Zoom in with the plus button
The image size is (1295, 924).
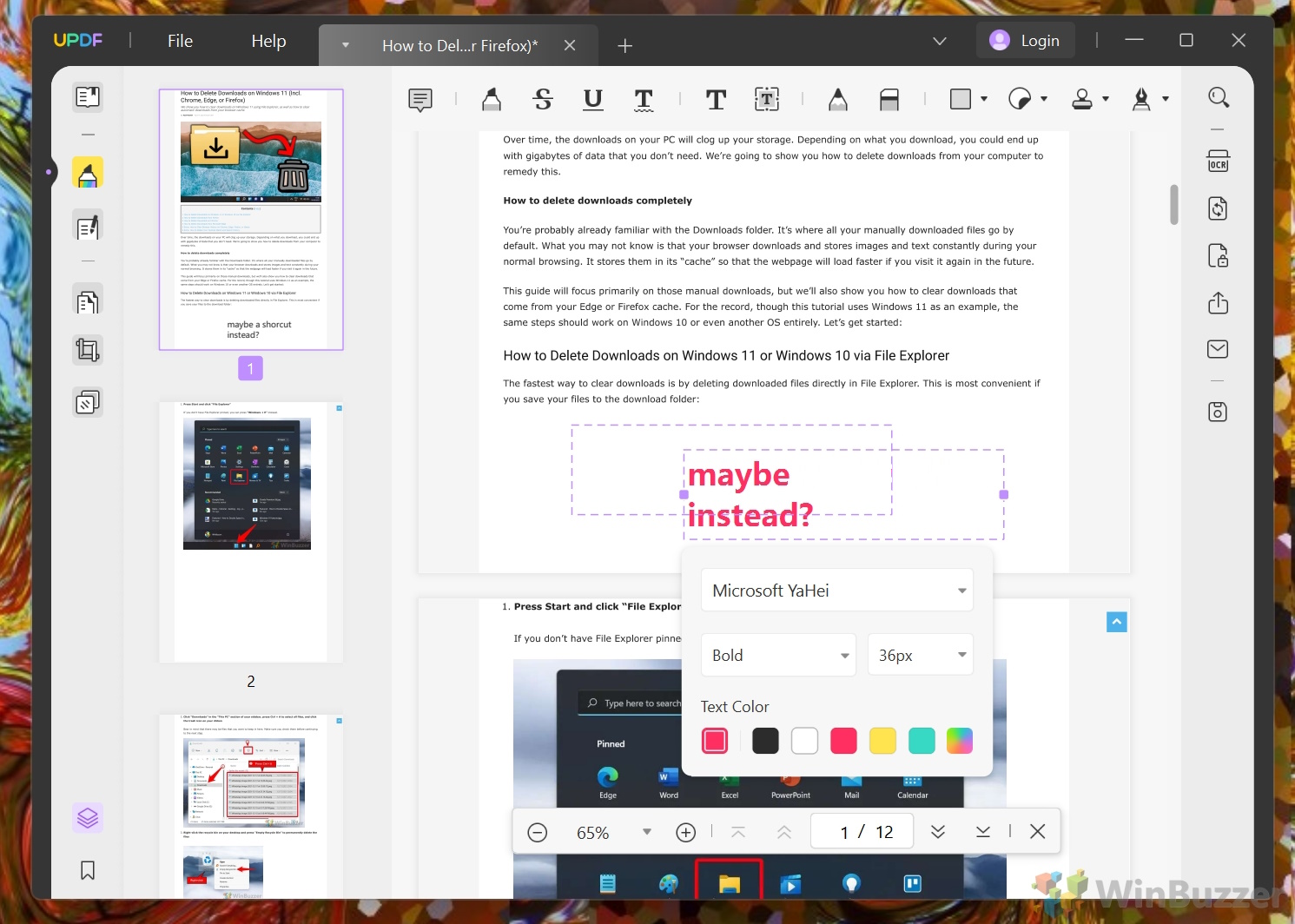[686, 833]
